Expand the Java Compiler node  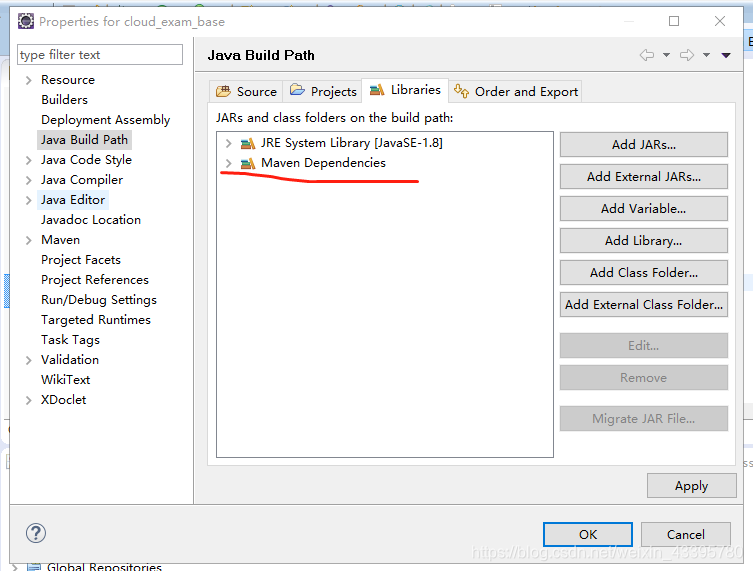coord(29,181)
